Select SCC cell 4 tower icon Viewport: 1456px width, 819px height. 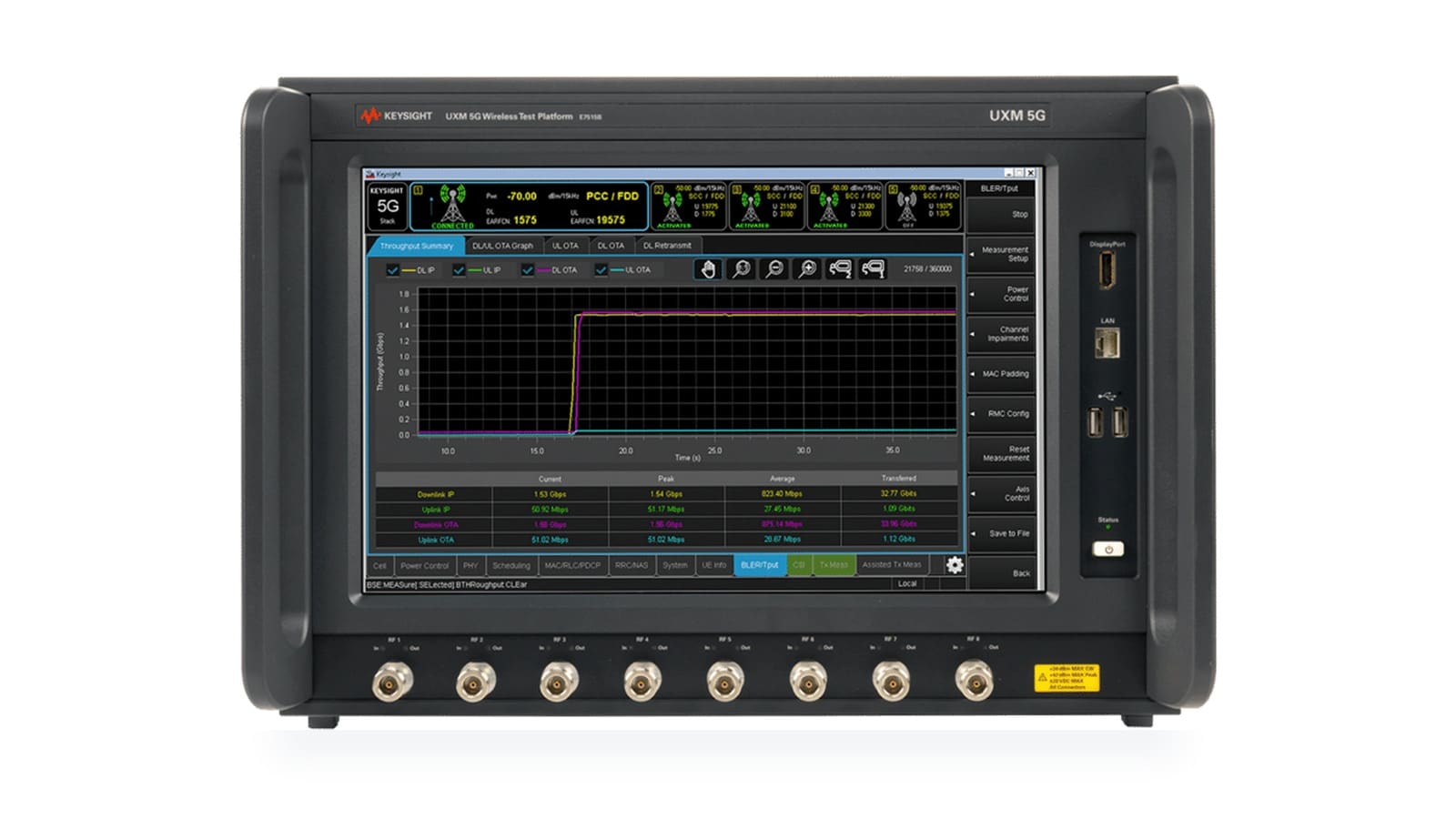click(x=829, y=206)
